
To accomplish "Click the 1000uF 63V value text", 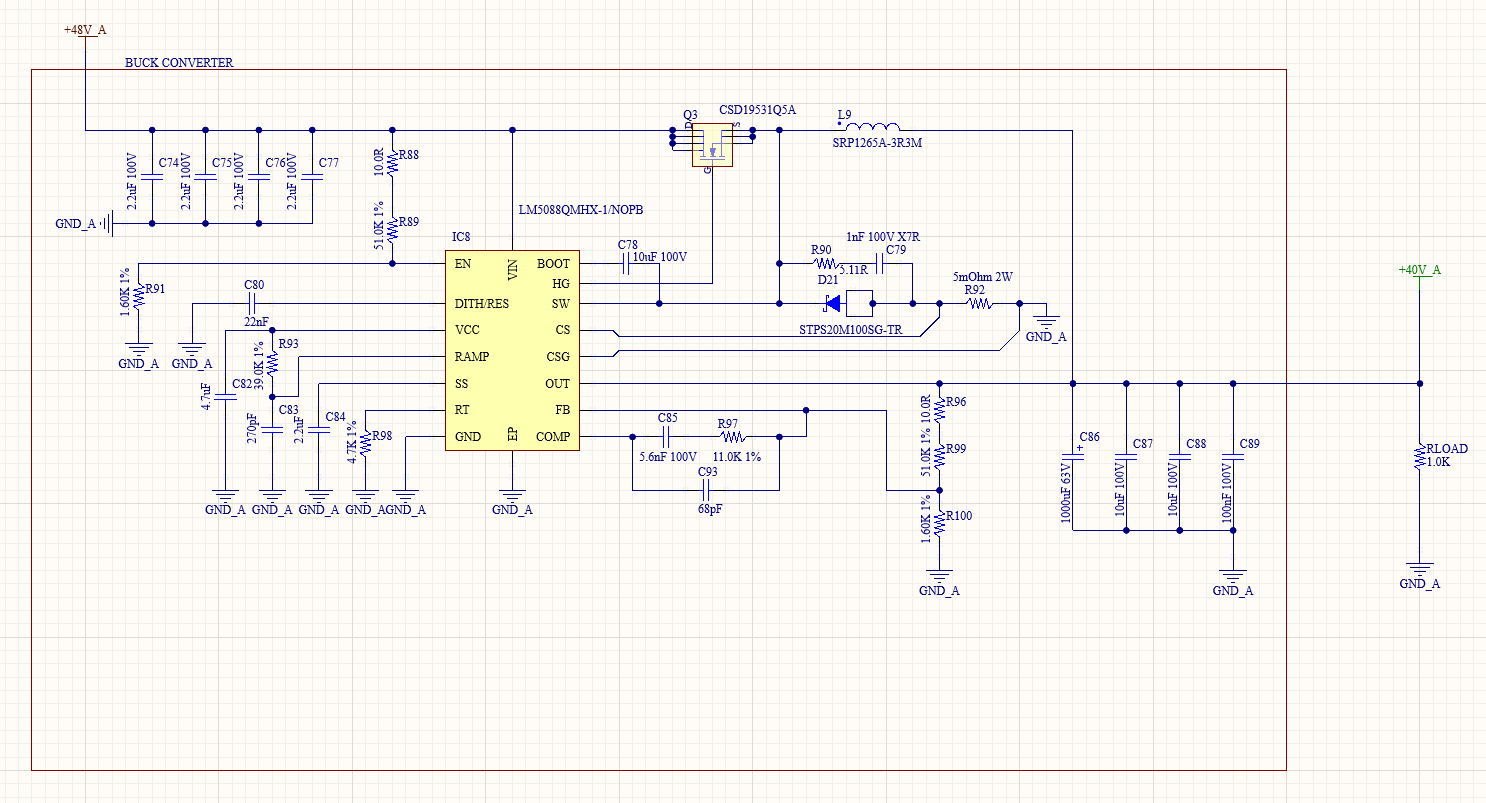I will [1066, 492].
